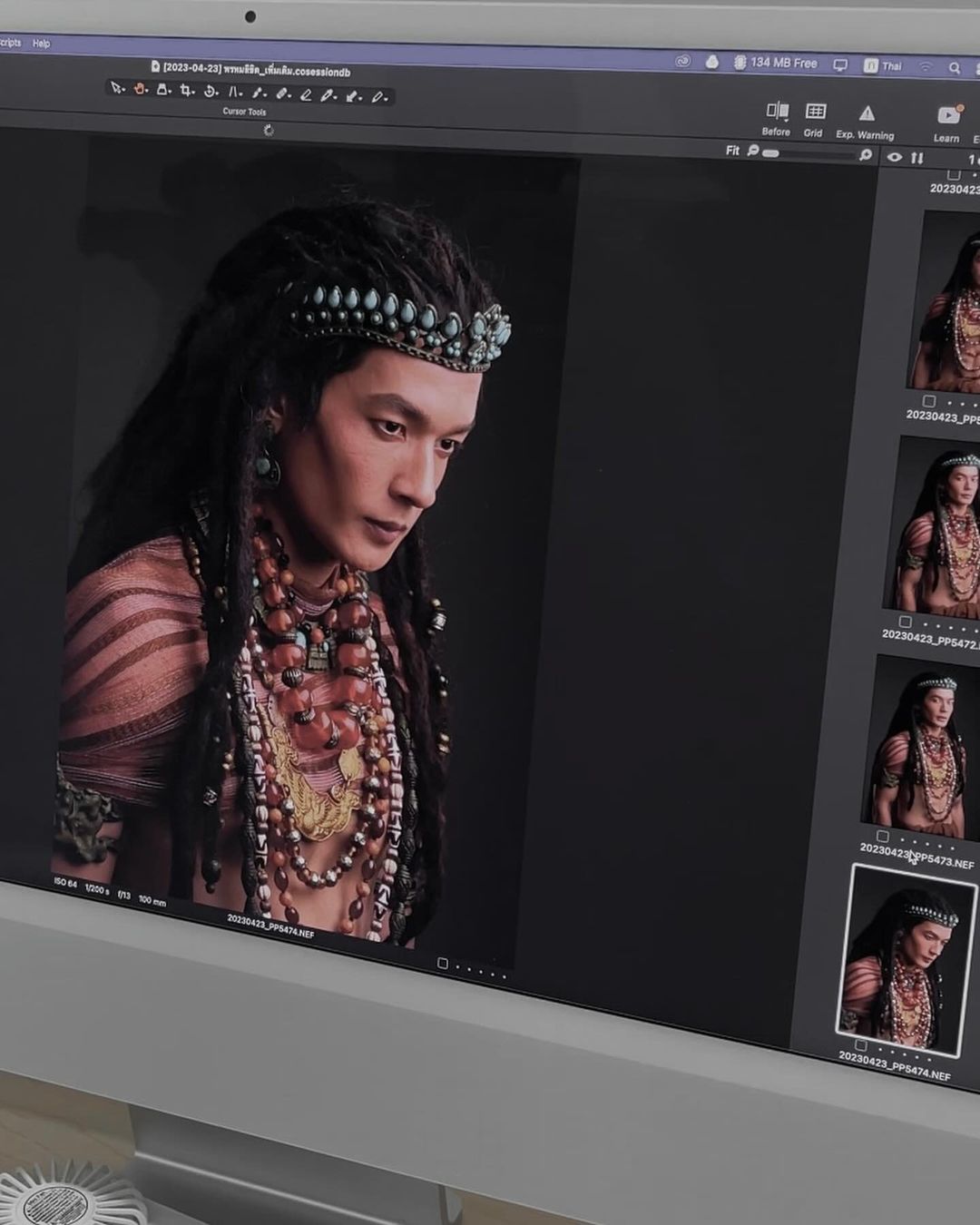Screen dimensions: 980x1225
Task: Show the Grid overlay
Action: [815, 121]
